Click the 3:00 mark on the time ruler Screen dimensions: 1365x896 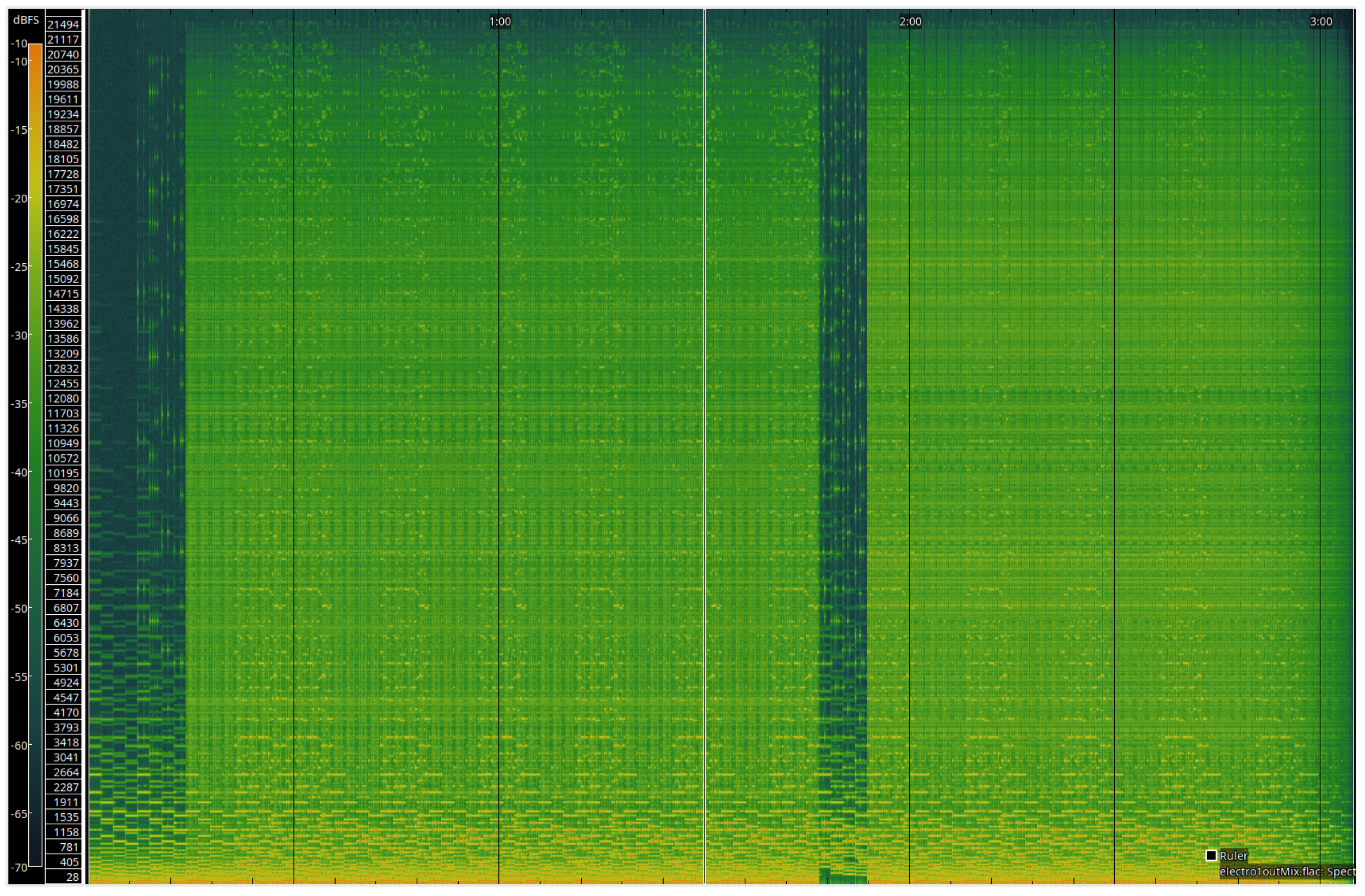point(1322,22)
